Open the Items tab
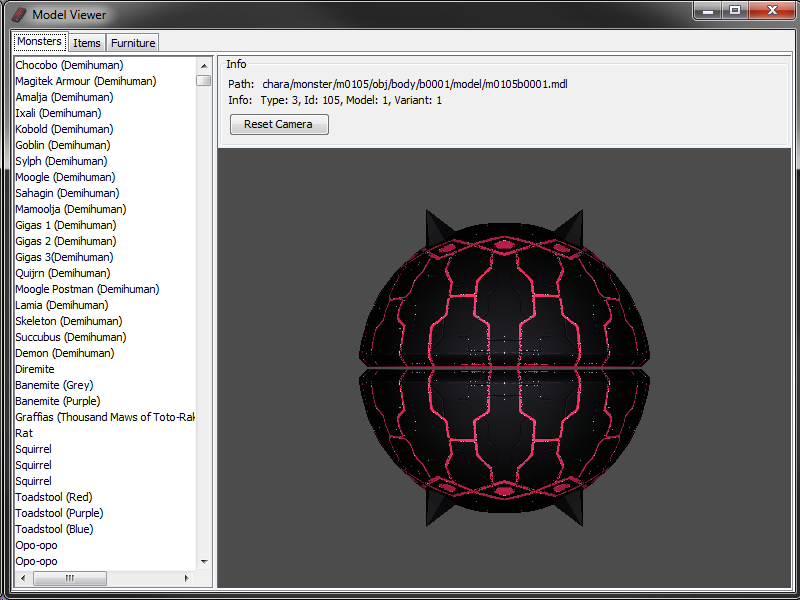The height and width of the screenshot is (600, 800). click(x=87, y=43)
